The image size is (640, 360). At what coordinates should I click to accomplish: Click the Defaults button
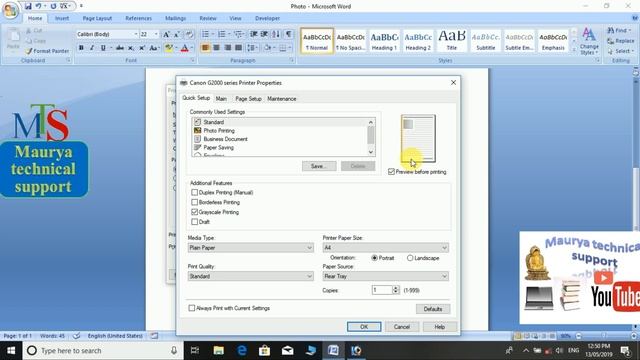433,309
